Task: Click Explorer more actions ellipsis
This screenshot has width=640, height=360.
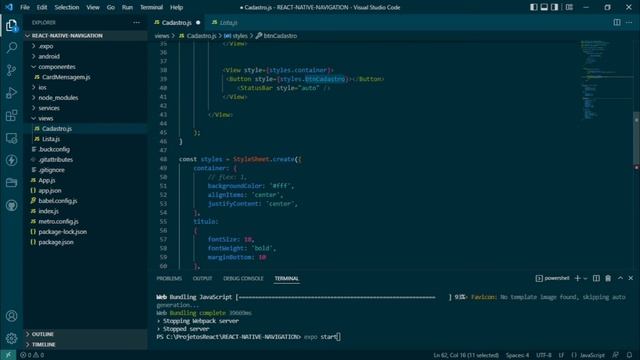Action: tap(136, 22)
